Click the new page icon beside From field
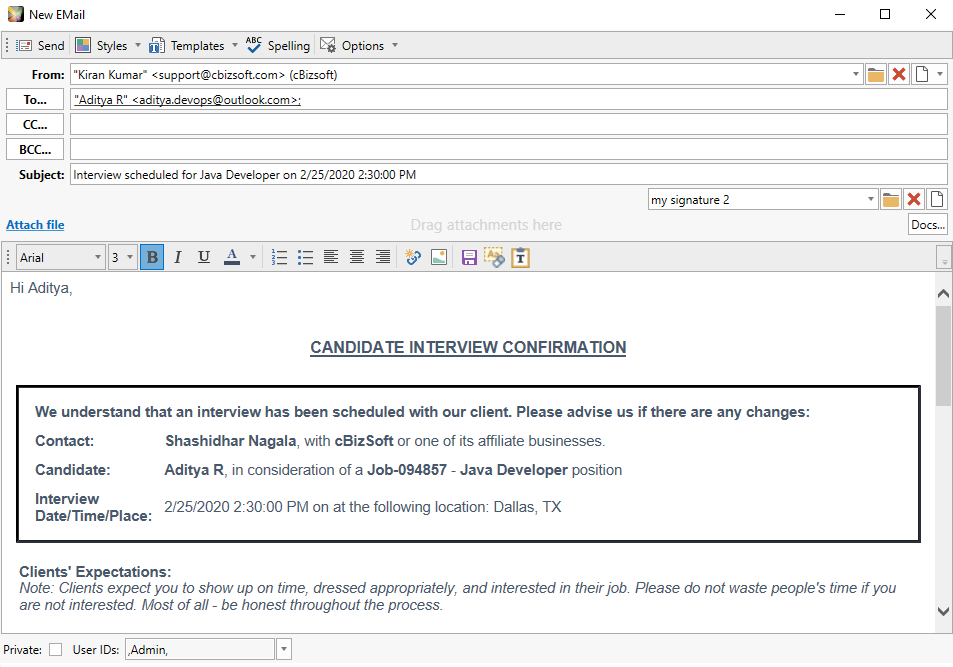953x667 pixels. pos(922,74)
